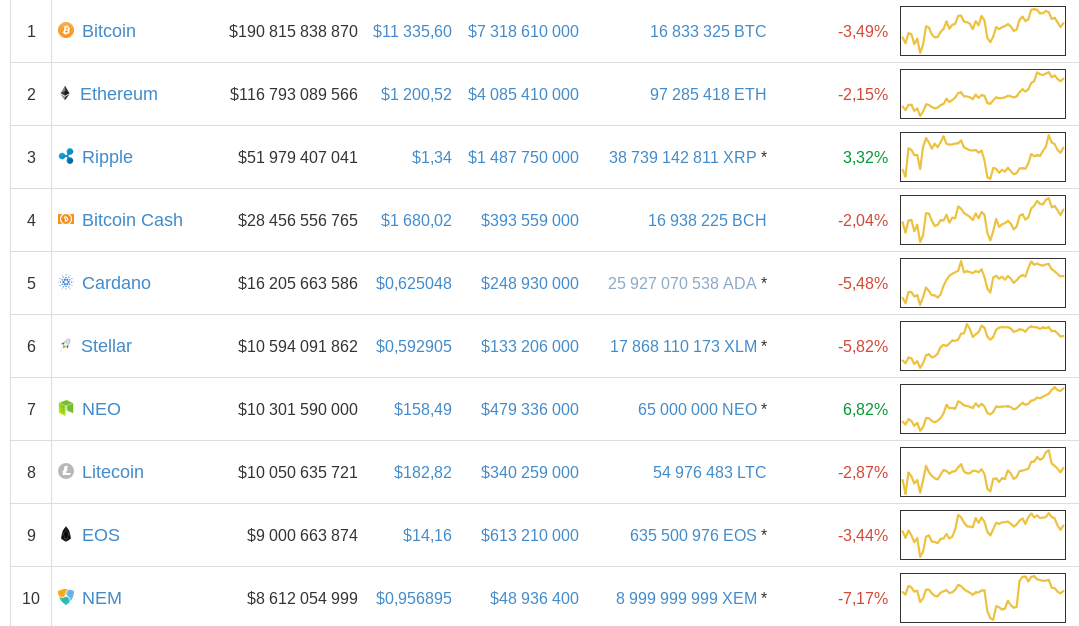The height and width of the screenshot is (626, 1079).
Task: Click the Cardano logo icon
Action: click(x=66, y=282)
